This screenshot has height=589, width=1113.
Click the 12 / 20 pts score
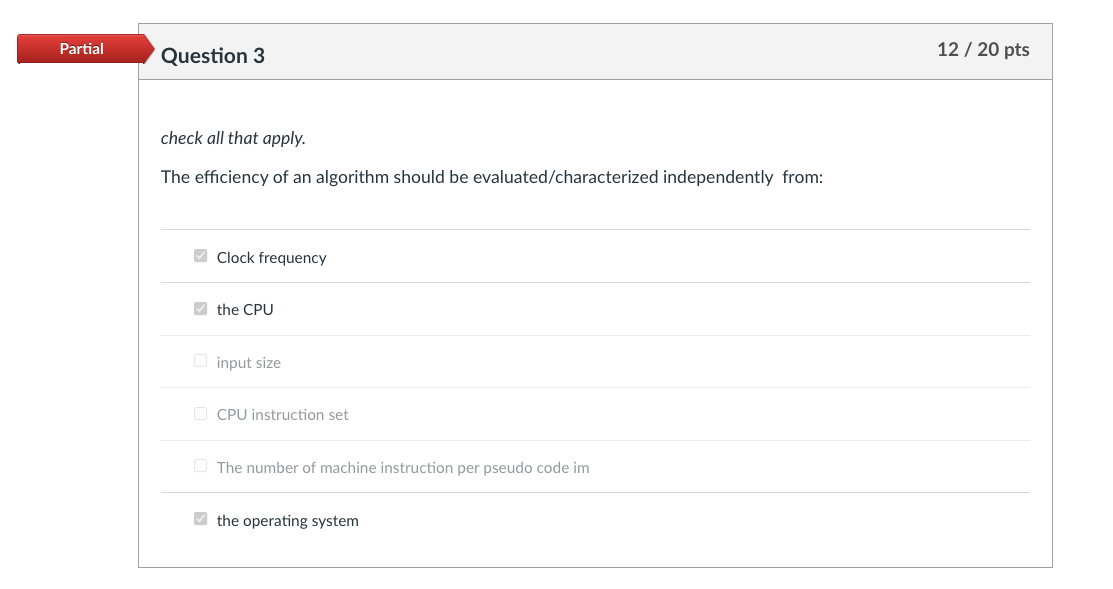pyautogui.click(x=982, y=50)
